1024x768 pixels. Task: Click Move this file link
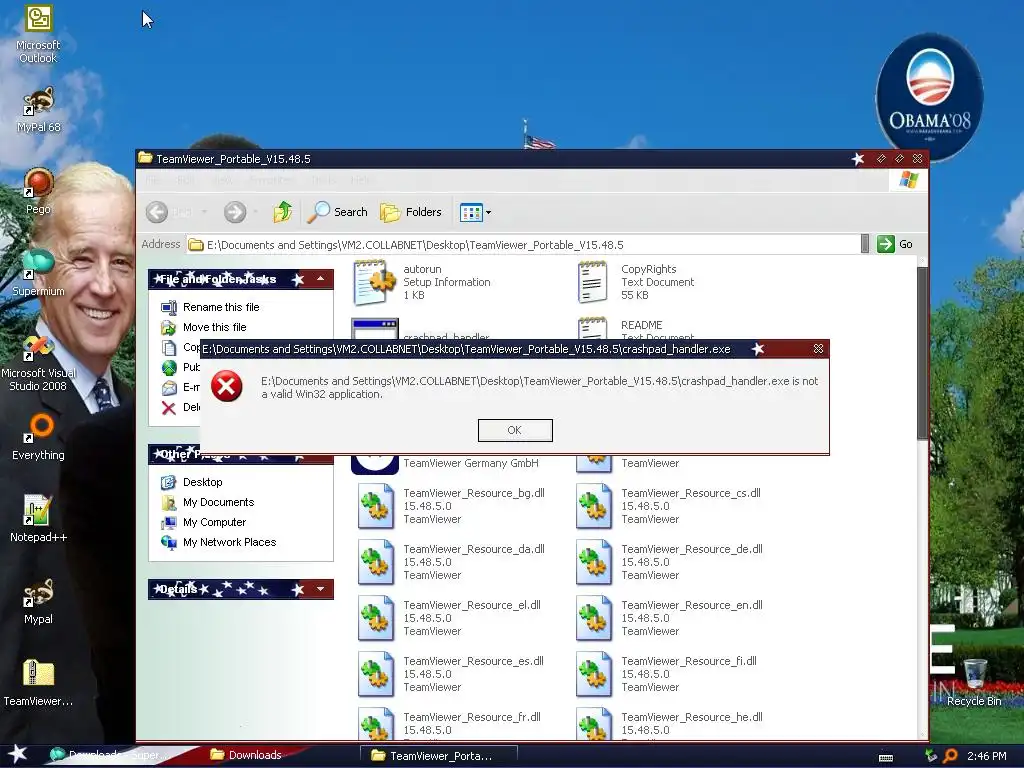(214, 327)
